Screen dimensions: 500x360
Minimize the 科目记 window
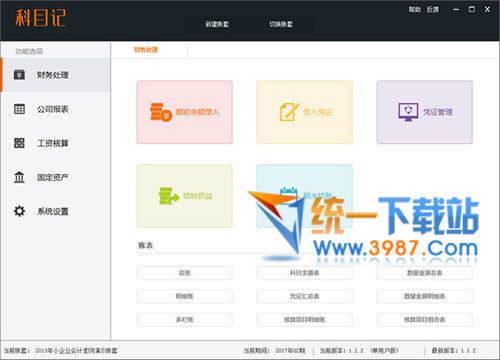(x=456, y=10)
